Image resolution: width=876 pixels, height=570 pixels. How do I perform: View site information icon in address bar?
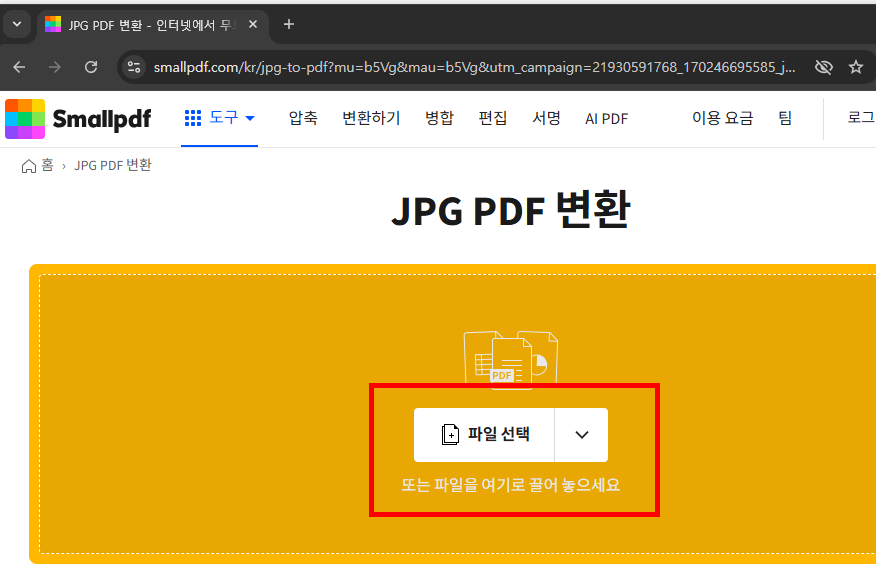[134, 68]
